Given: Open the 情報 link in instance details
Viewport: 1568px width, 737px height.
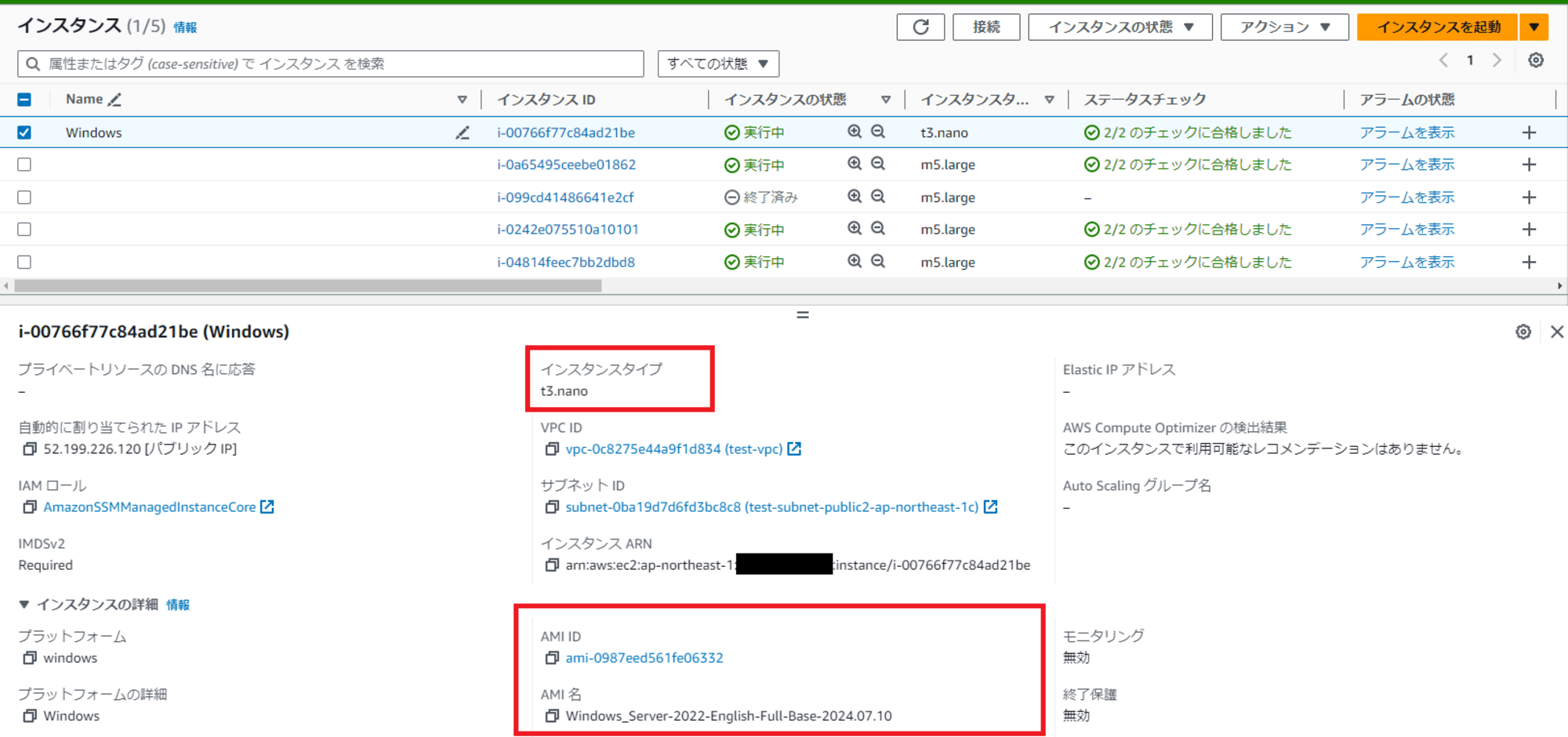Looking at the screenshot, I should pyautogui.click(x=178, y=604).
